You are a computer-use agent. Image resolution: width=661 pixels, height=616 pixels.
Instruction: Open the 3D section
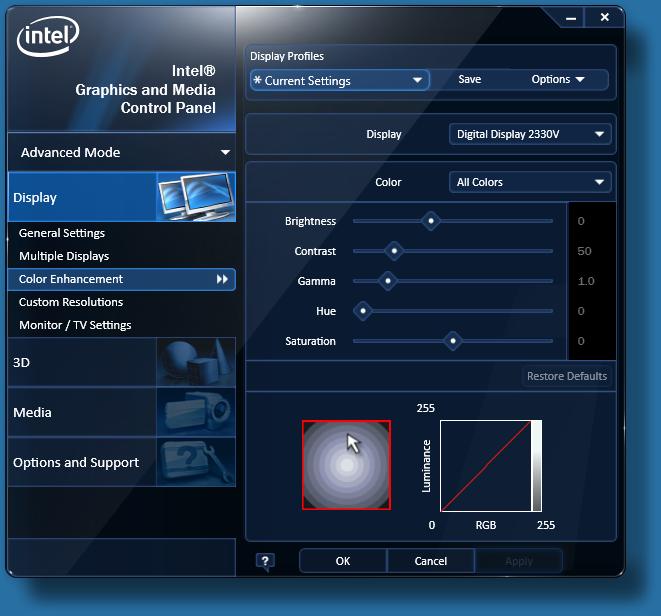pyautogui.click(x=121, y=362)
